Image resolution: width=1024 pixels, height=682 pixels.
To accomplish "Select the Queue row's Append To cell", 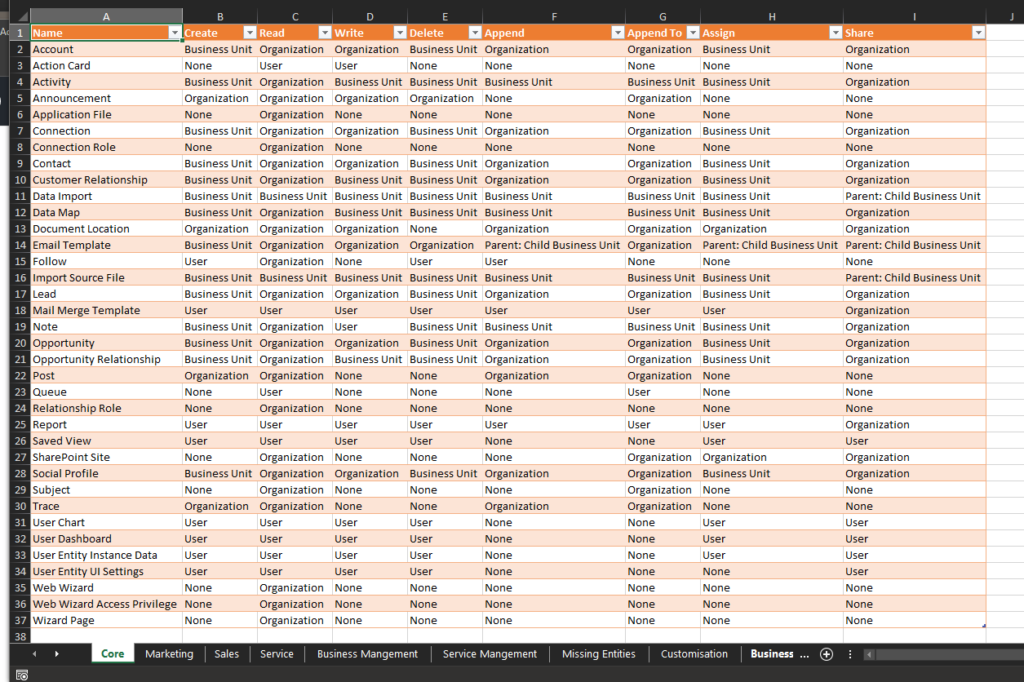I will coord(663,392).
